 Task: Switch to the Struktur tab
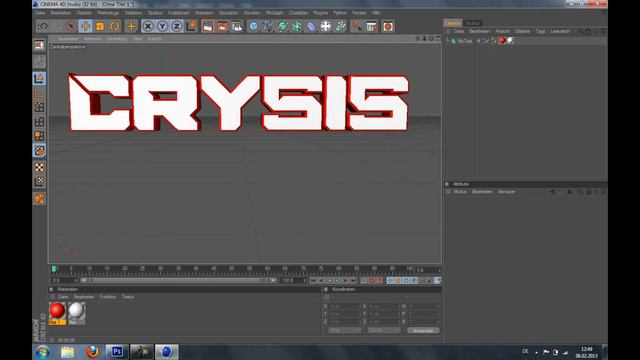click(473, 23)
